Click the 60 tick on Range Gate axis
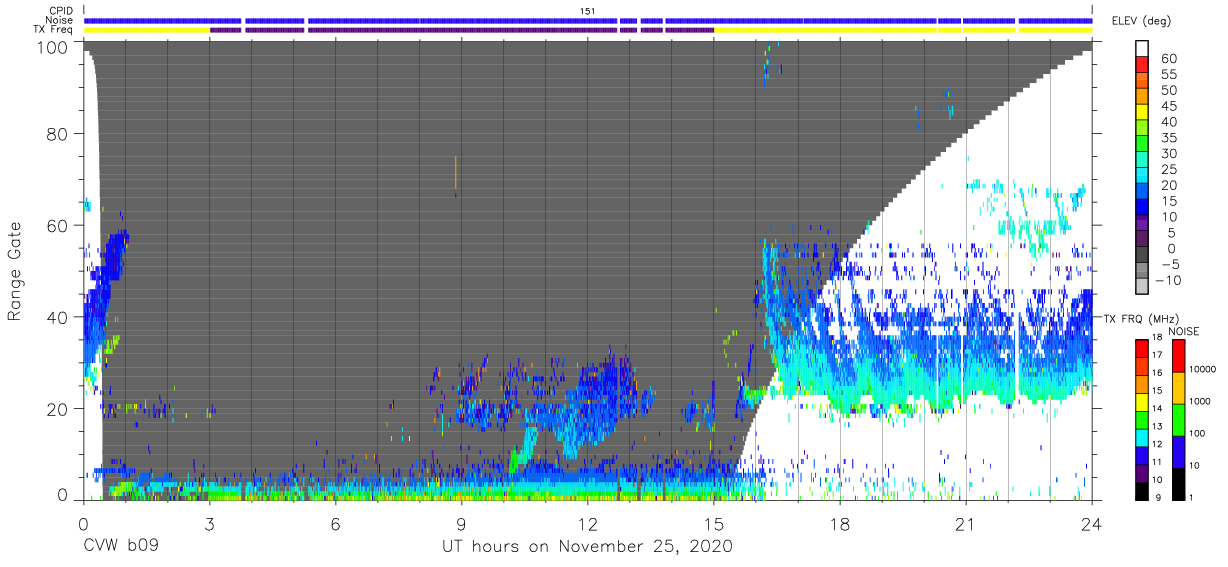Screen dimensions: 1228x567 point(60,225)
